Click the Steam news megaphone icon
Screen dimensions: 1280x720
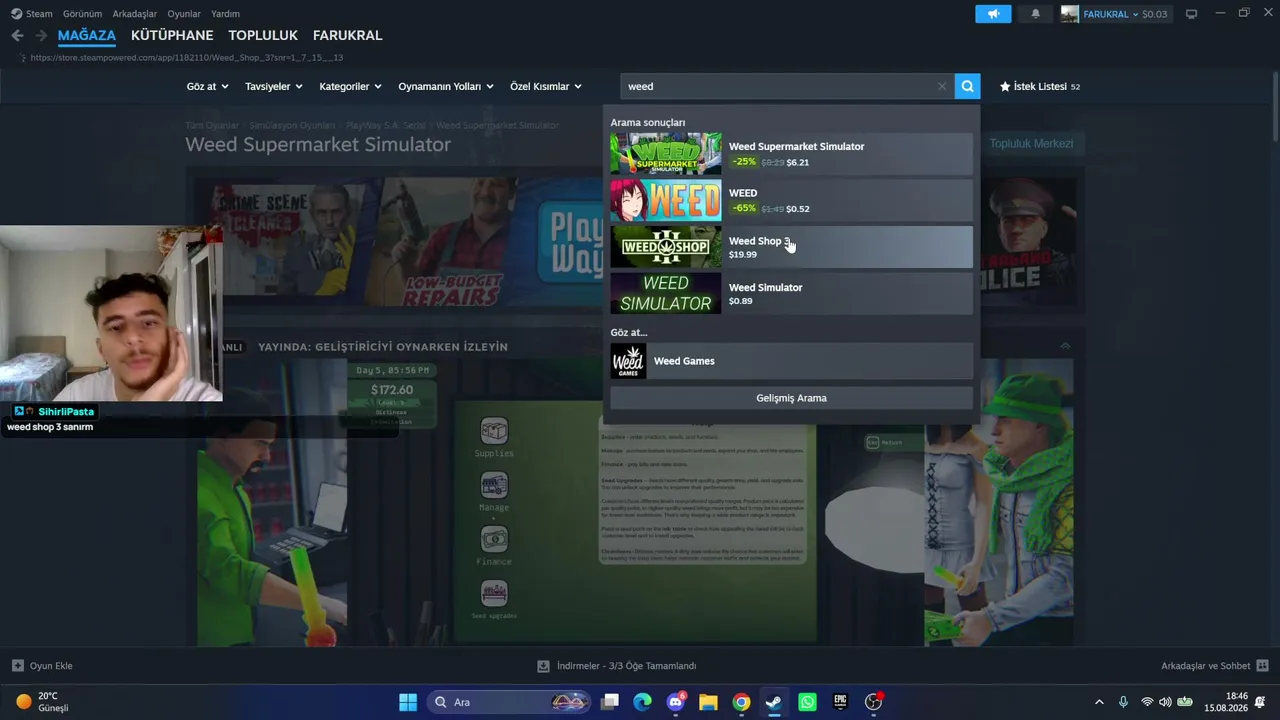pyautogui.click(x=993, y=14)
